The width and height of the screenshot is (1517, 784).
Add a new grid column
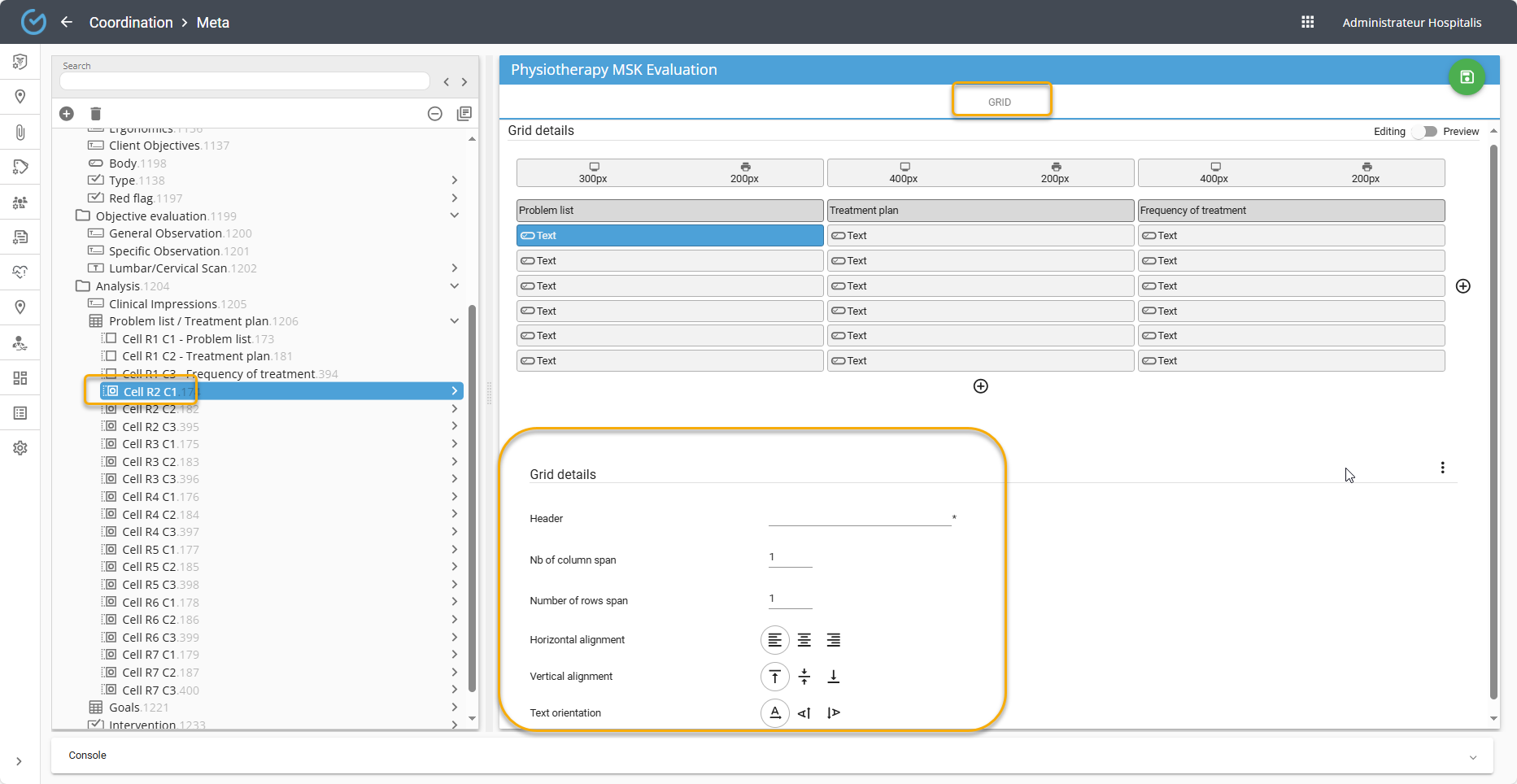1463,286
